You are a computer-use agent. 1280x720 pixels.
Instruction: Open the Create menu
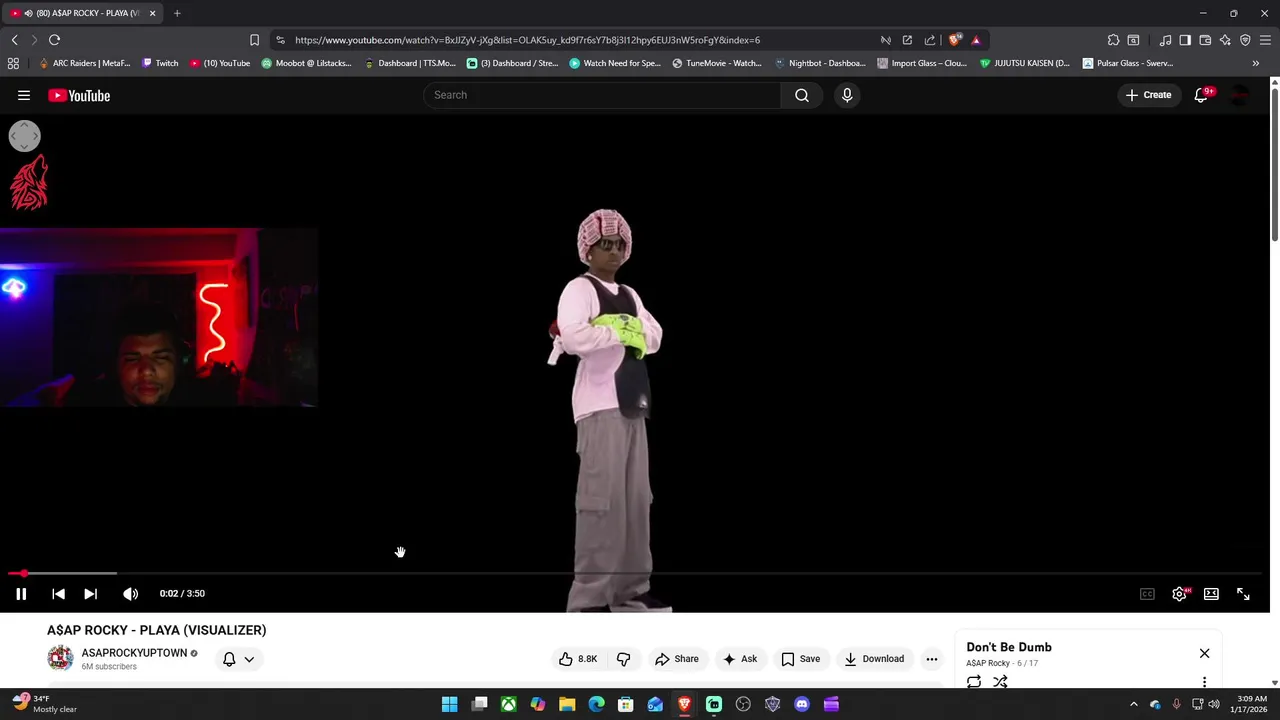1148,95
